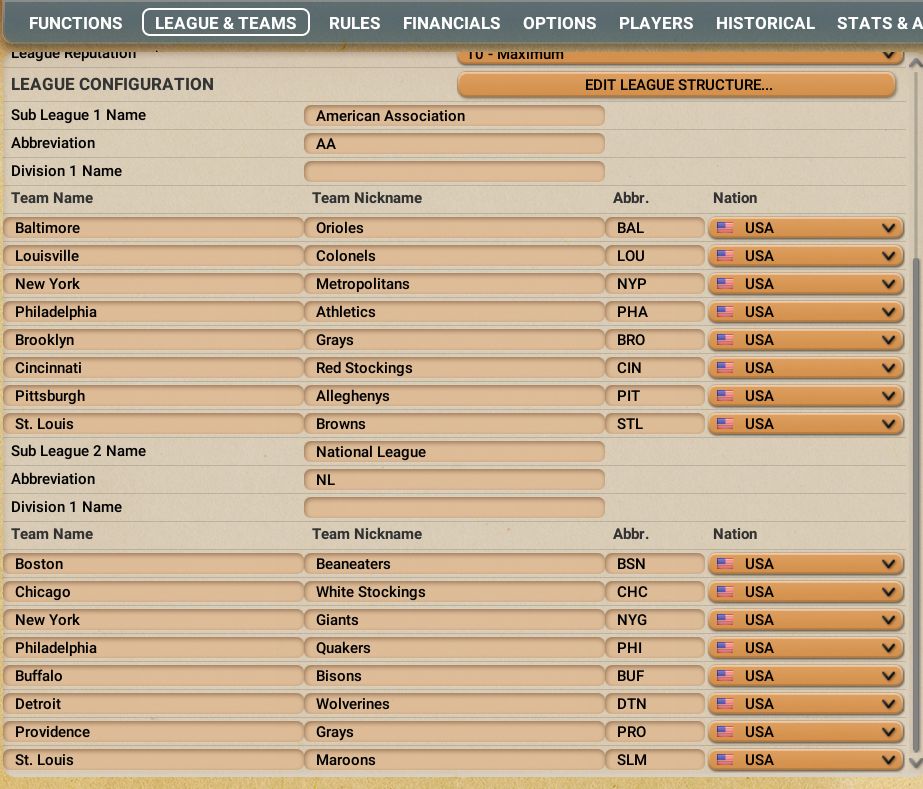The height and width of the screenshot is (789, 923).
Task: Edit Sub League 2 Name field National League
Action: [454, 452]
